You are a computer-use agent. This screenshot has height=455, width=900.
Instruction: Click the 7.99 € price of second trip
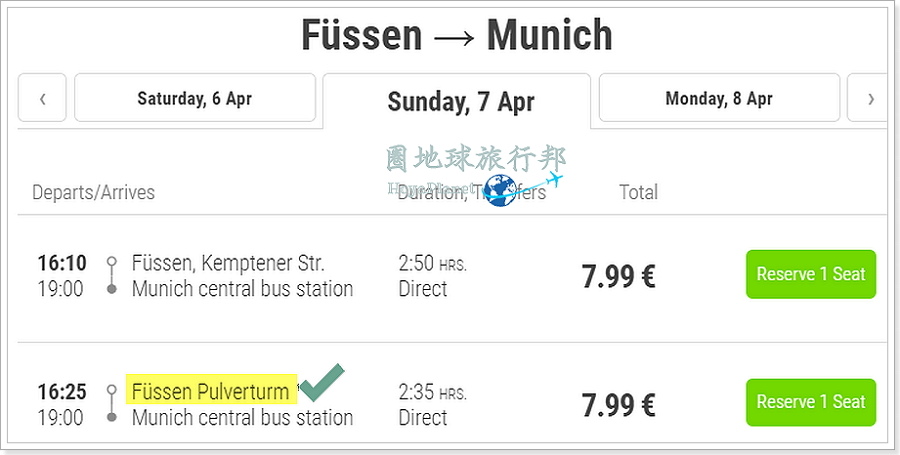pyautogui.click(x=619, y=405)
